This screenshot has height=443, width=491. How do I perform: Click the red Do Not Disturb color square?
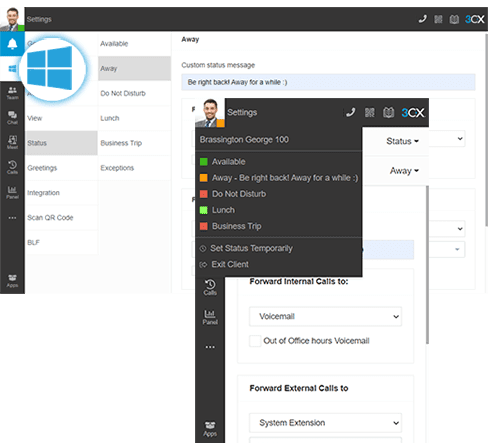[x=204, y=194]
